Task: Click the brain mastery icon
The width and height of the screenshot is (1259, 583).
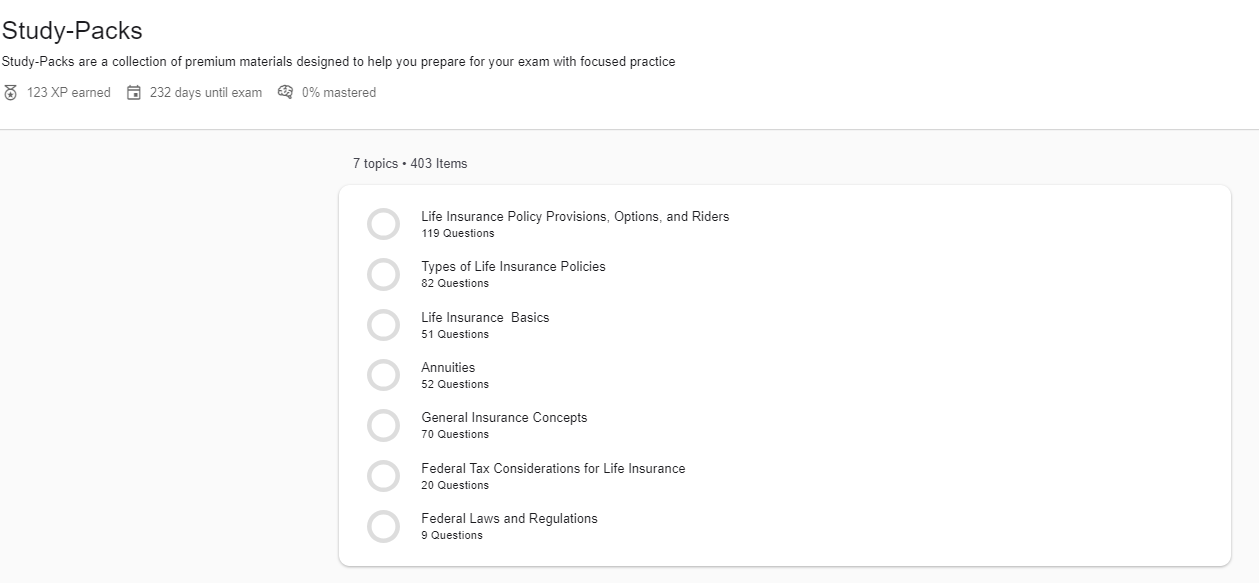Action: [286, 92]
